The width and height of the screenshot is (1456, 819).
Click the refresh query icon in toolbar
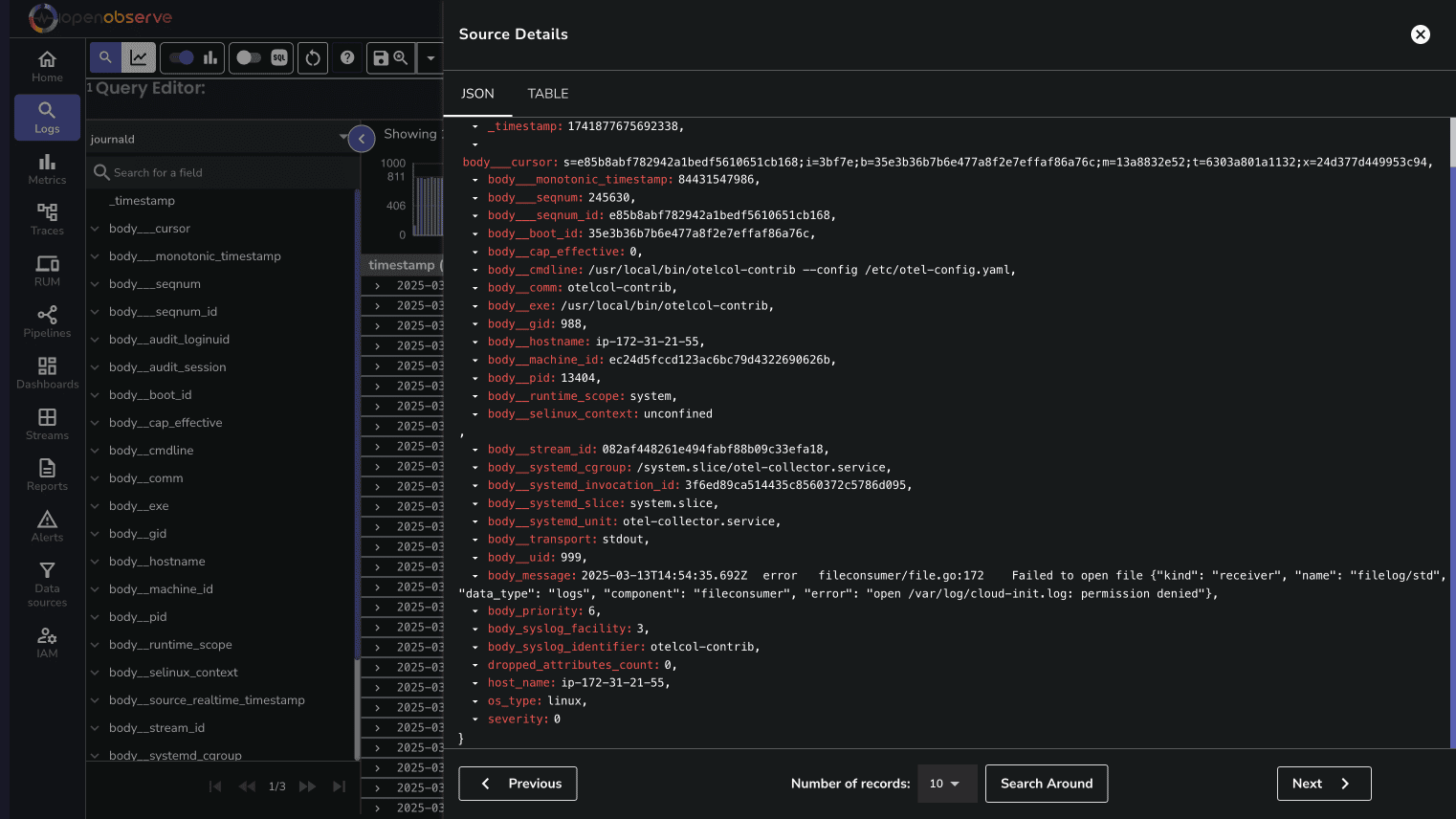coord(313,58)
